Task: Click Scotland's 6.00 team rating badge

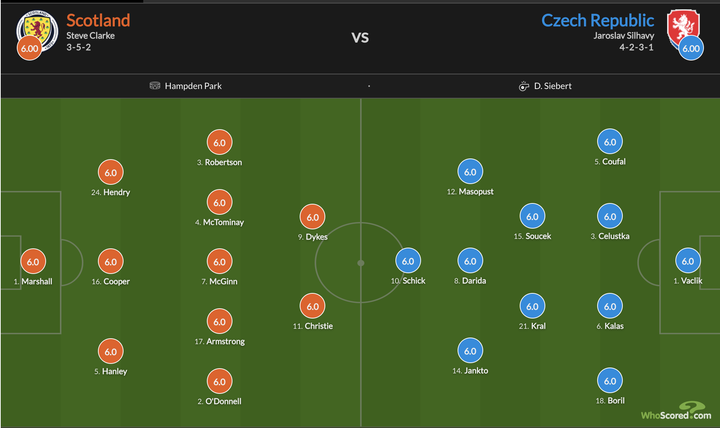Action: (30, 48)
